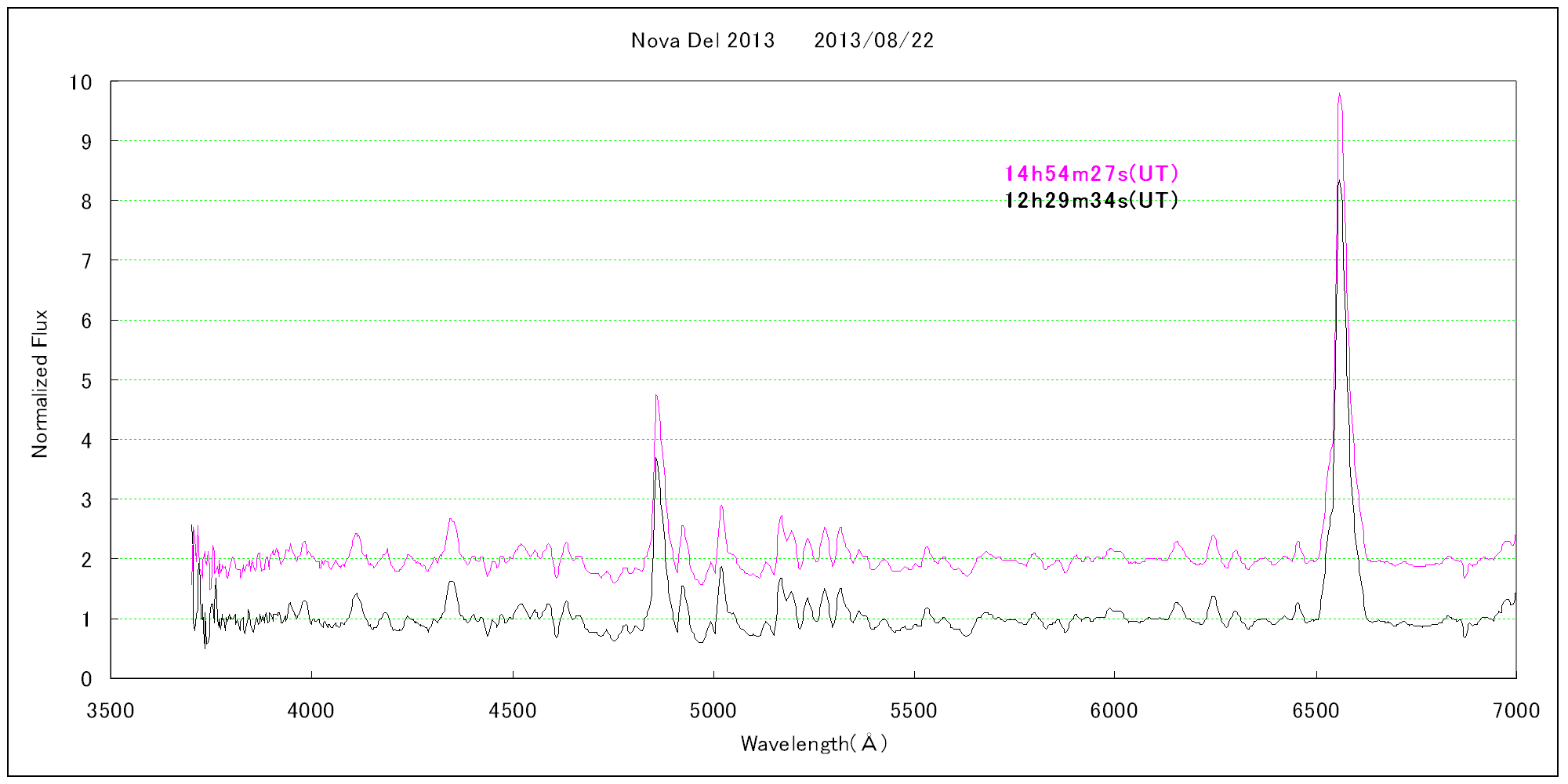
Task: Click the 7000 wavelength tick label
Action: click(x=1515, y=711)
